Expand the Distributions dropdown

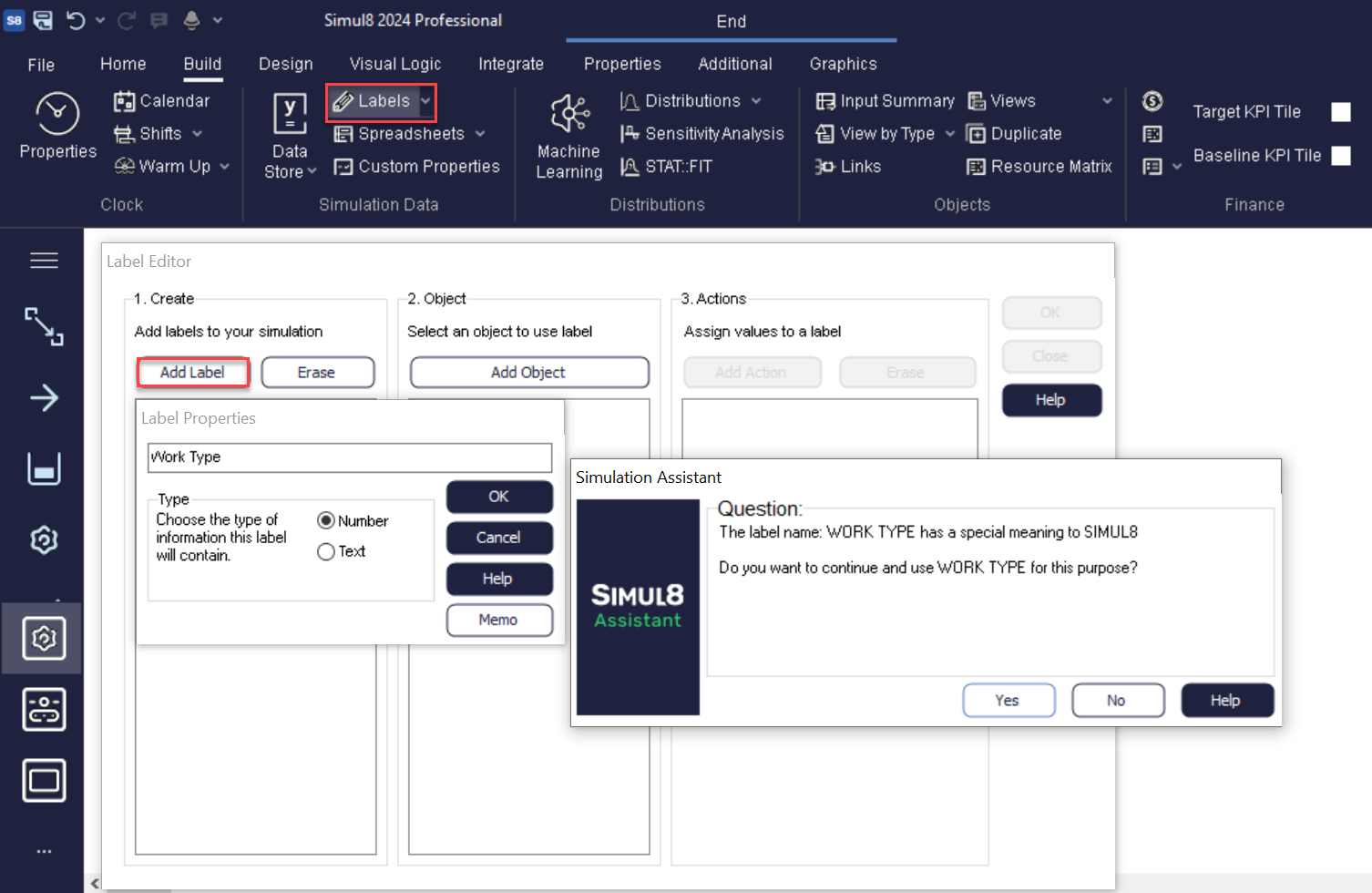756,101
